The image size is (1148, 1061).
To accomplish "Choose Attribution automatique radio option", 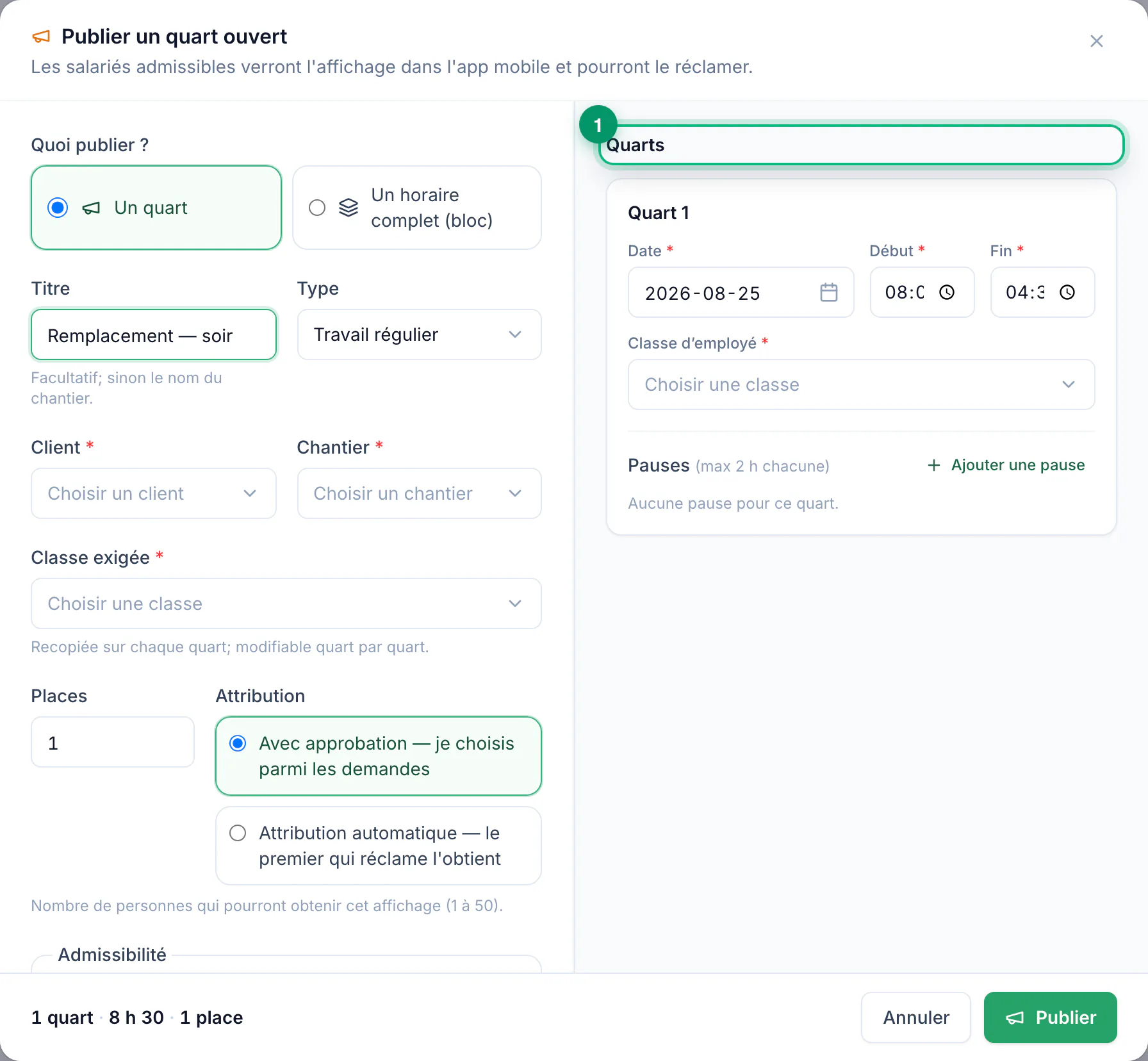I will 238,833.
